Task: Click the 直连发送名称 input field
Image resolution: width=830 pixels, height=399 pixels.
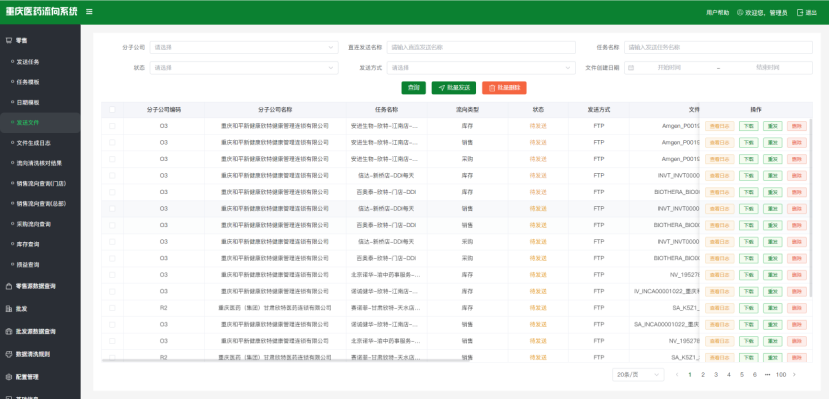Action: (481, 47)
